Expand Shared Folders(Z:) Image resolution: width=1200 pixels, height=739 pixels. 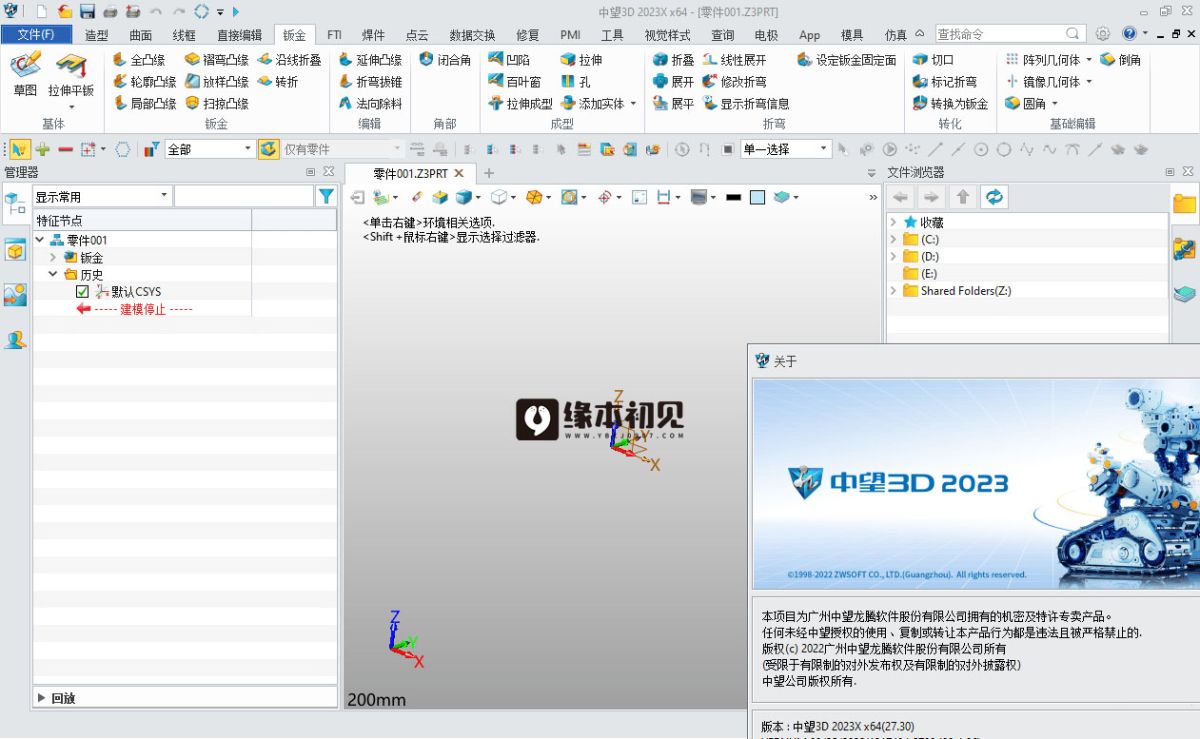point(893,291)
